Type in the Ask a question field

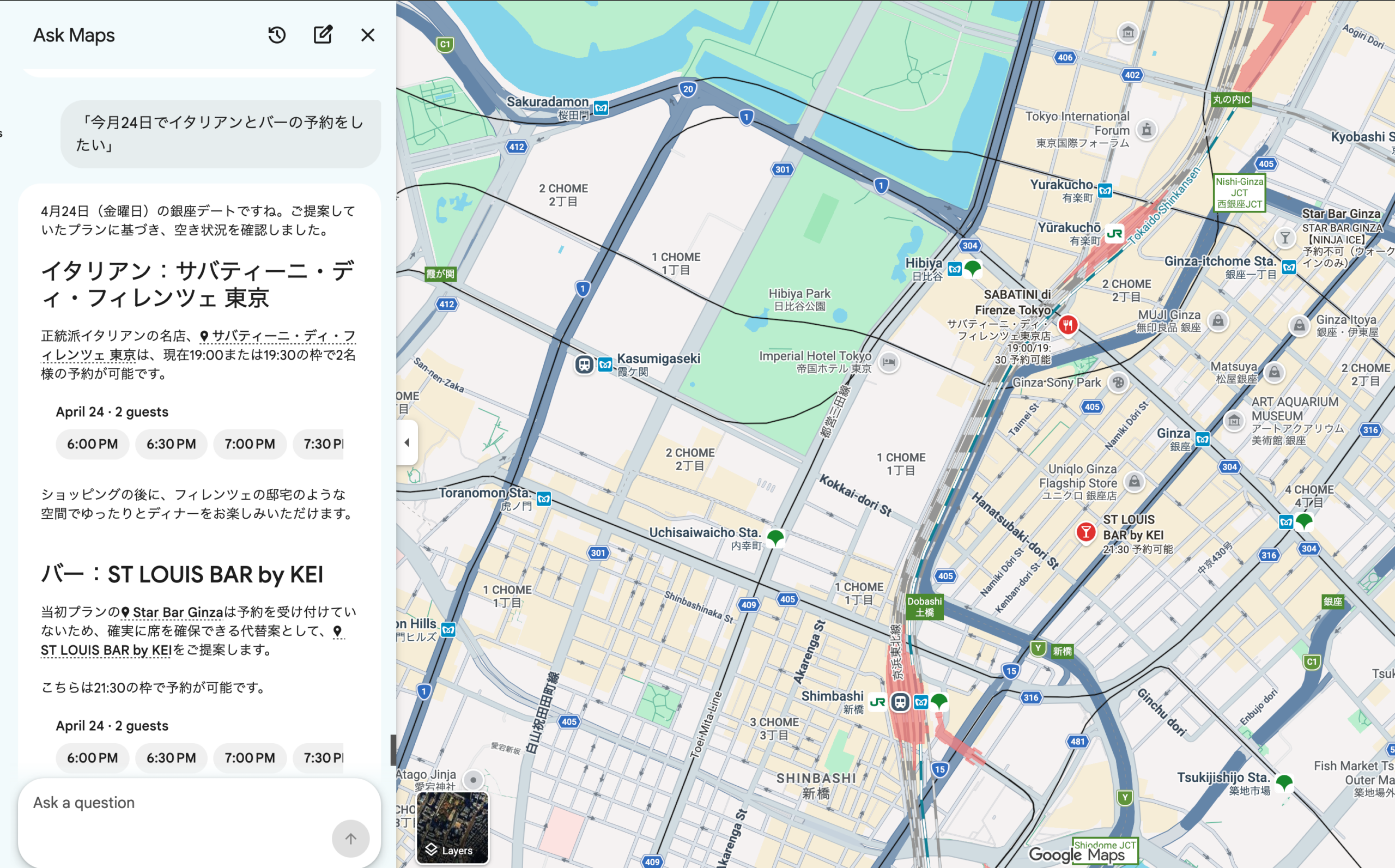coord(172,803)
